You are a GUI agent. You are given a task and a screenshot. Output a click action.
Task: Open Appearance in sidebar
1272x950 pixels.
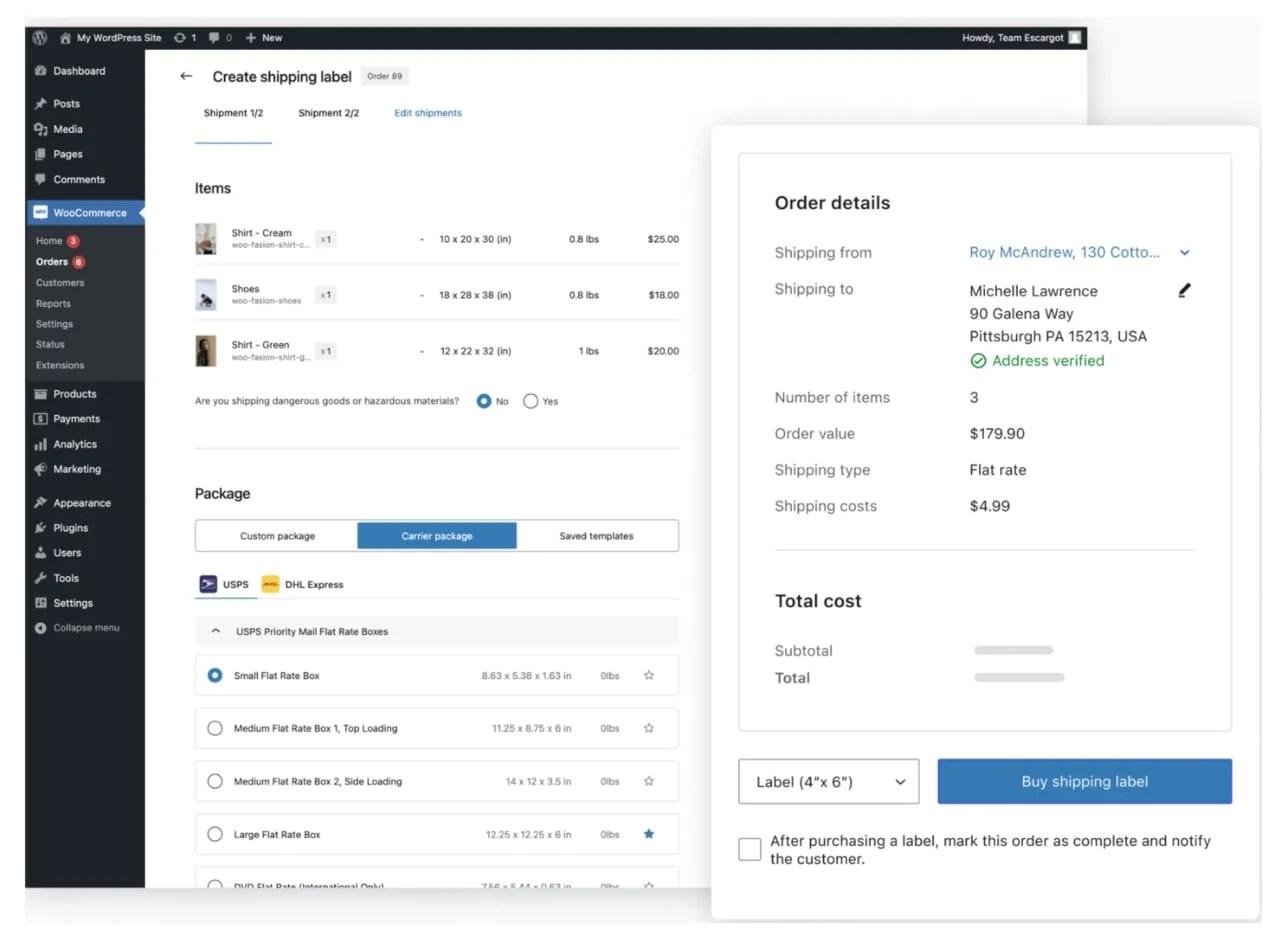point(84,503)
